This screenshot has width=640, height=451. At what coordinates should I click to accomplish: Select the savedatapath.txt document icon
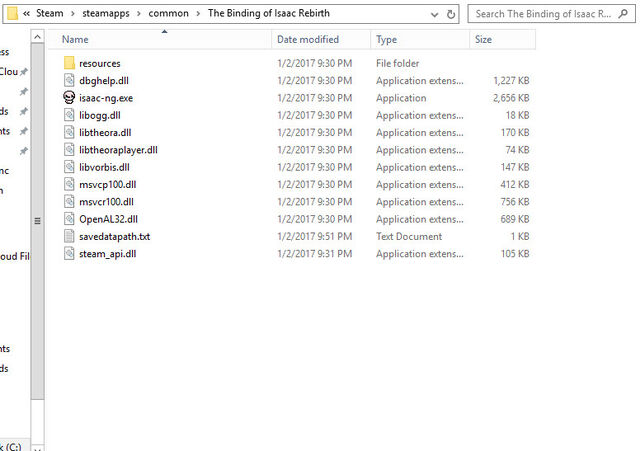pyautogui.click(x=69, y=236)
